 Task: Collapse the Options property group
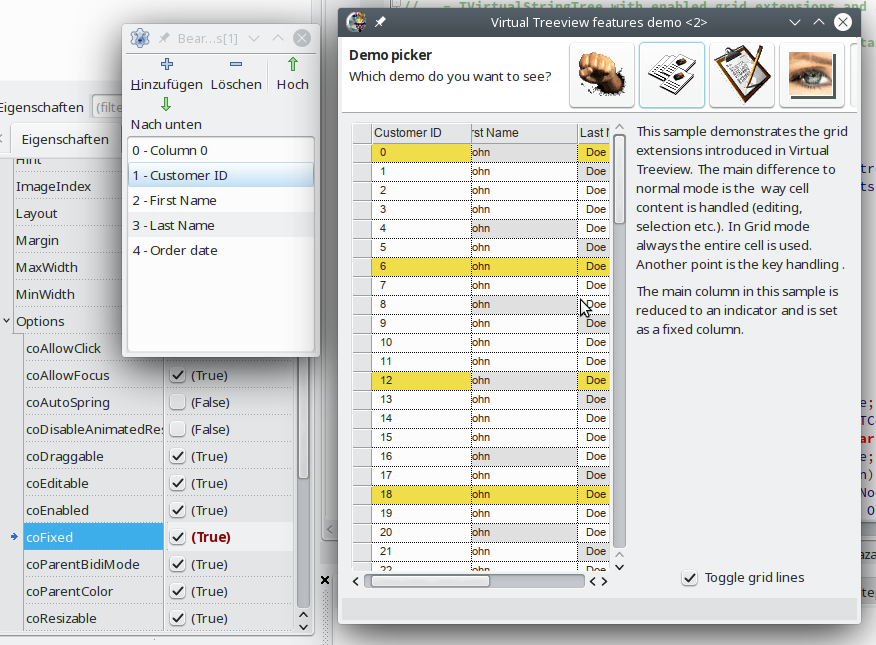[7, 321]
